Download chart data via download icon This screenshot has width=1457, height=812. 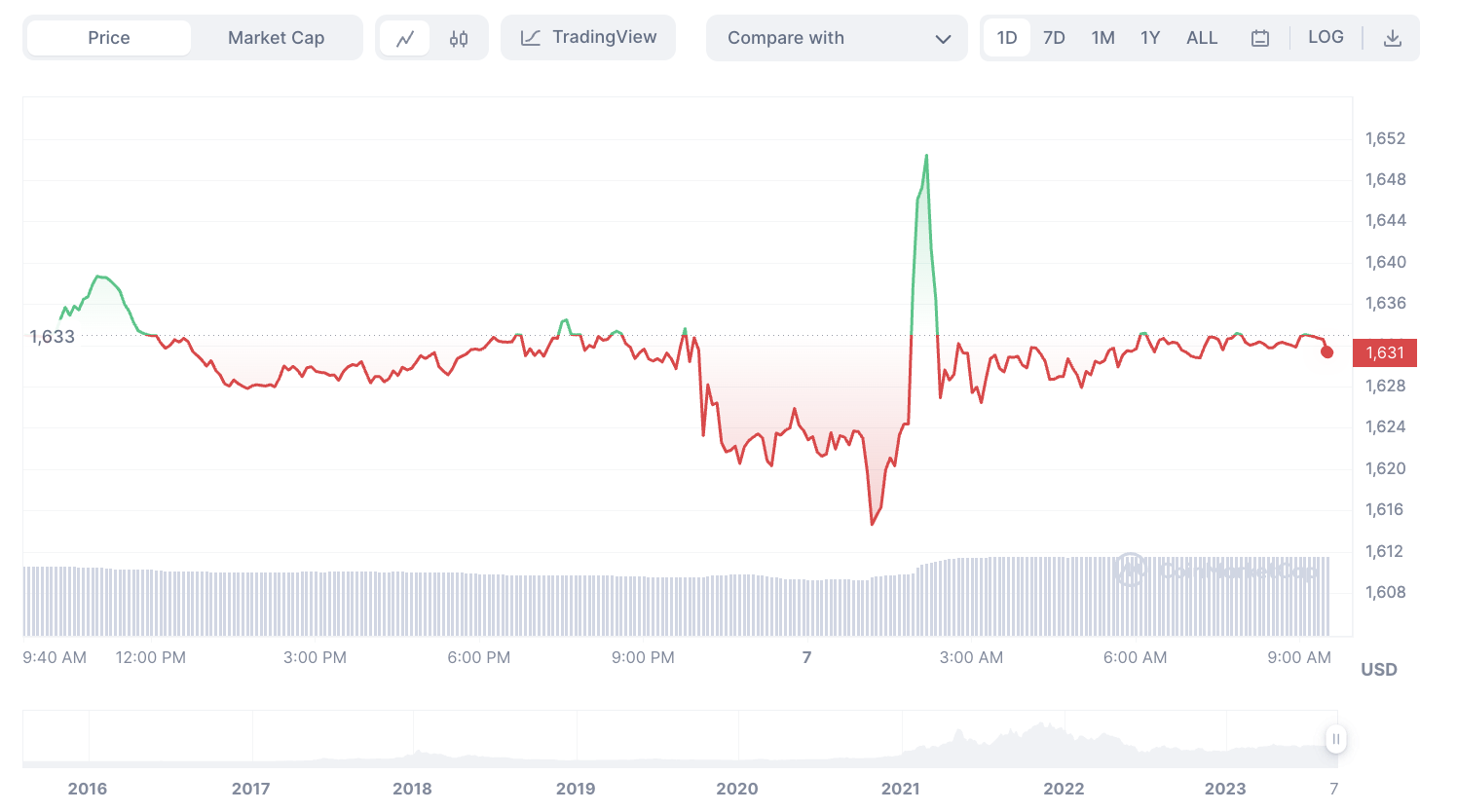(1393, 38)
